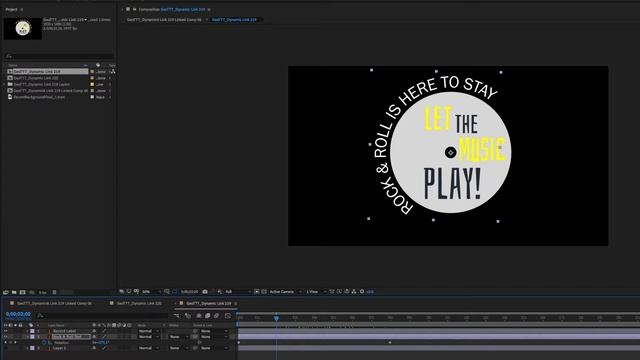The width and height of the screenshot is (640, 360).
Task: Click the label color of Layer 3
Action: tap(32, 348)
